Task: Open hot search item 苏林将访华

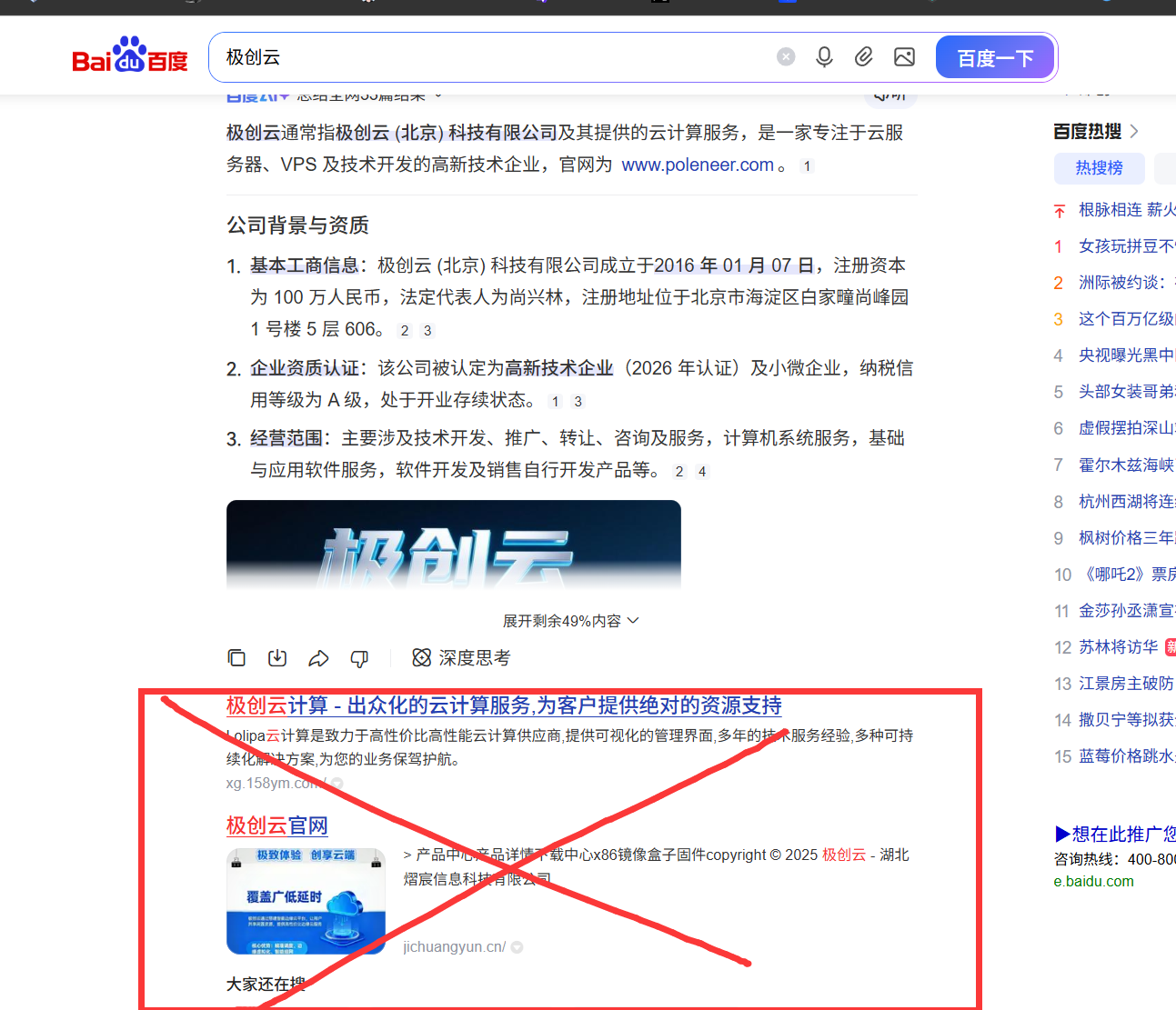Action: [x=1118, y=647]
